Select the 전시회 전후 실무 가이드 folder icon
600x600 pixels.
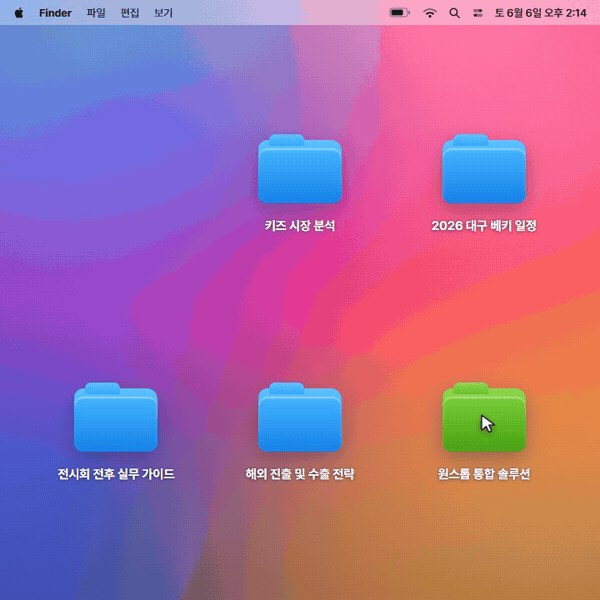click(x=116, y=417)
